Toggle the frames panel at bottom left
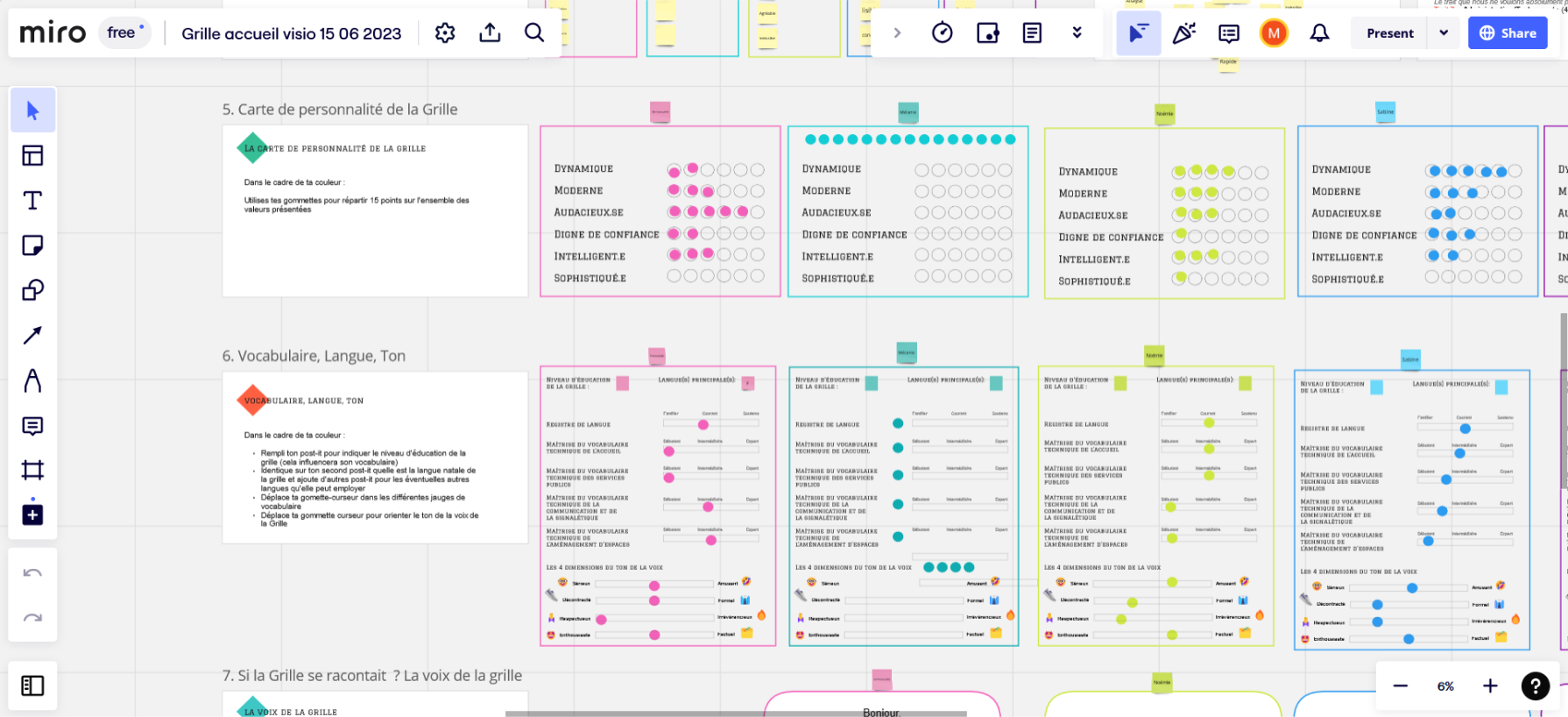 coord(32,685)
